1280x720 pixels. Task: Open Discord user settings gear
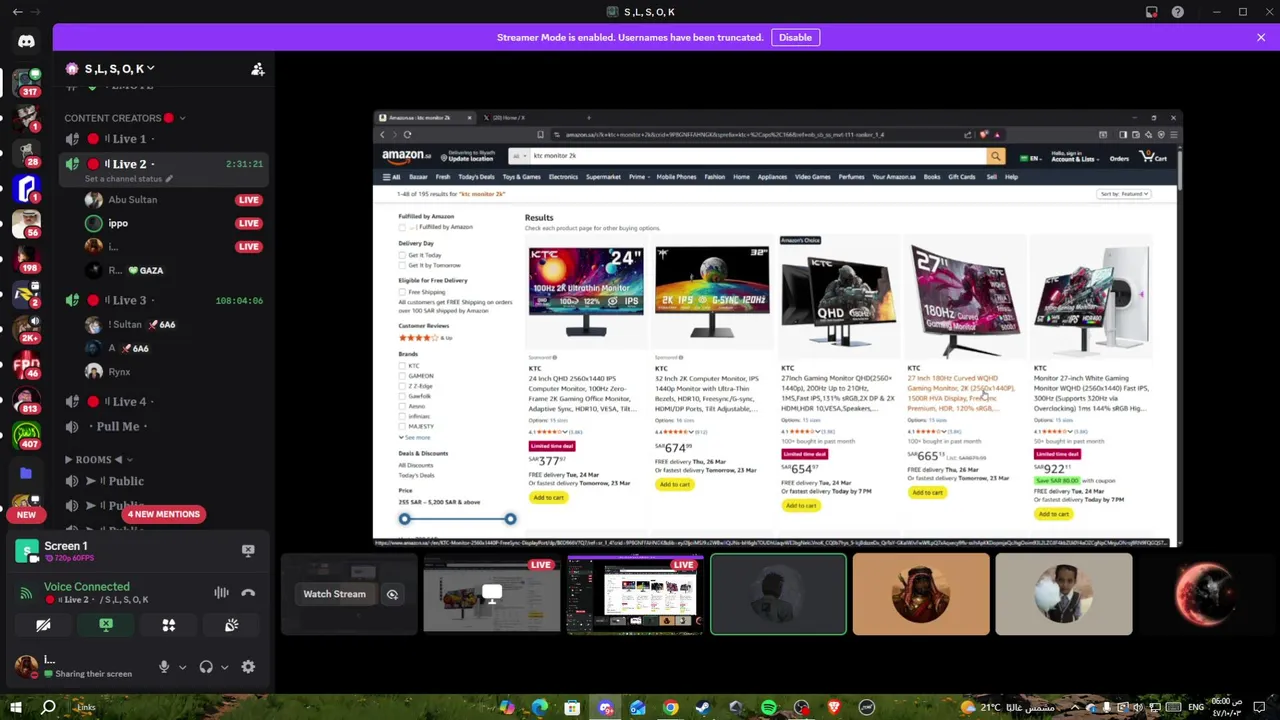point(248,667)
